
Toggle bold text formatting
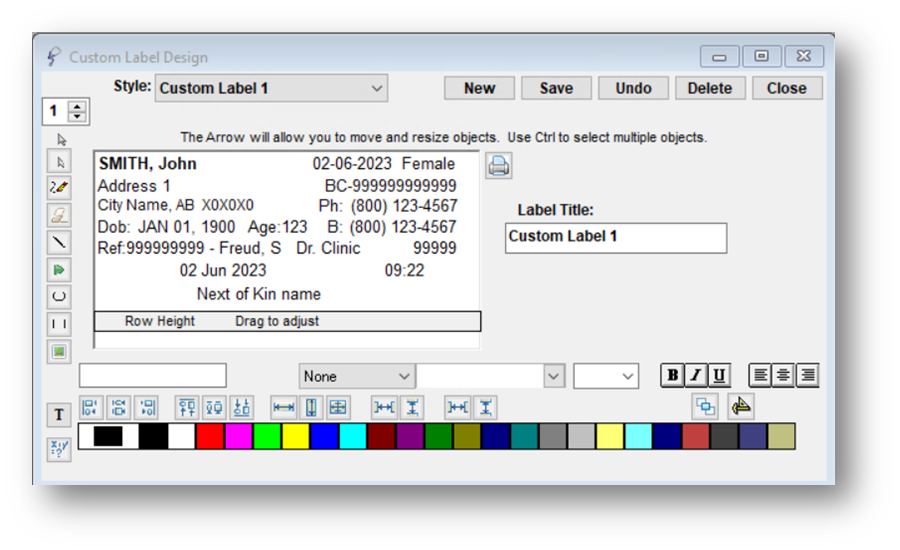click(672, 376)
